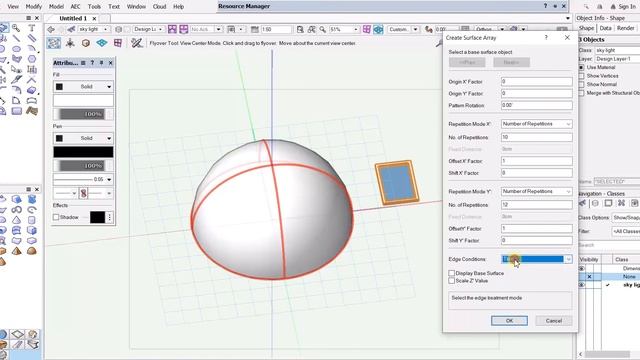Click the black pen color swatch
The width and height of the screenshot is (640, 360).
(83, 152)
